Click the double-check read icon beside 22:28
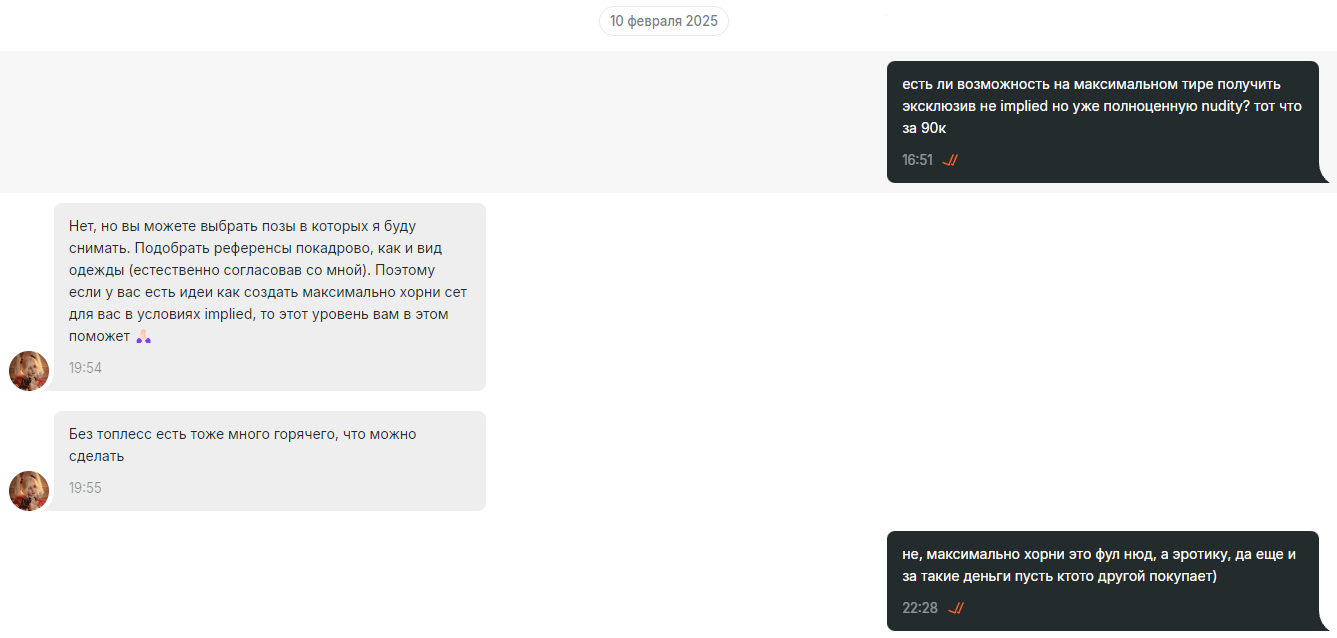The height and width of the screenshot is (638, 1337). (x=955, y=608)
